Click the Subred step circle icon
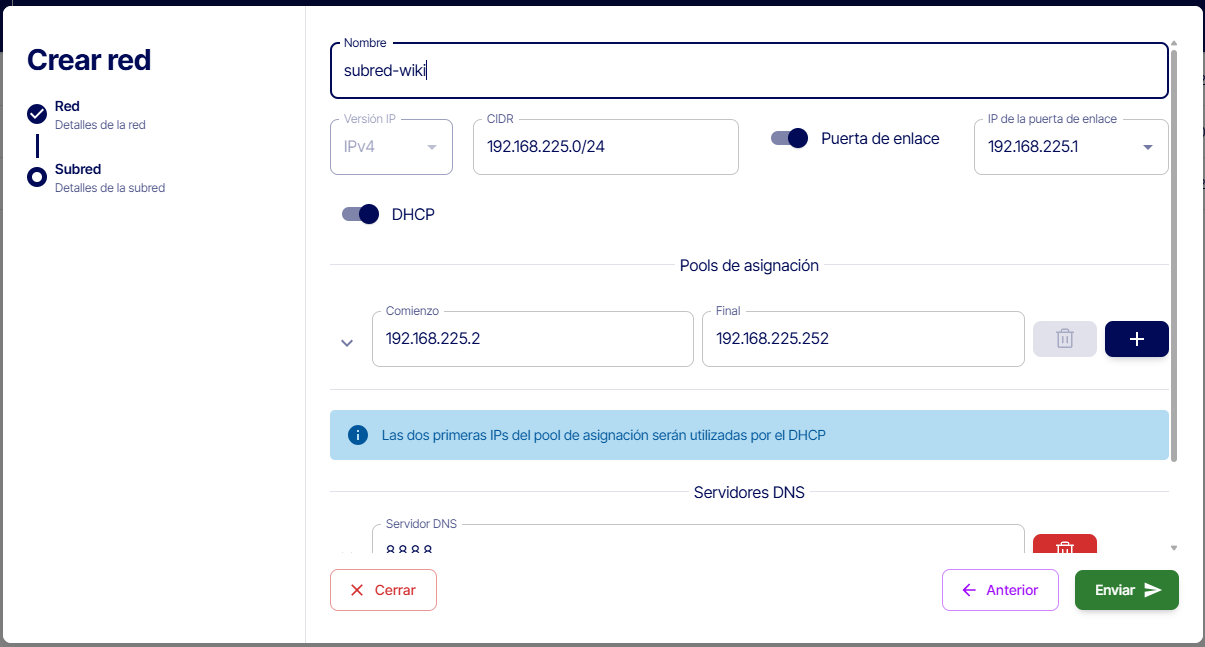This screenshot has height=647, width=1205. tap(37, 177)
